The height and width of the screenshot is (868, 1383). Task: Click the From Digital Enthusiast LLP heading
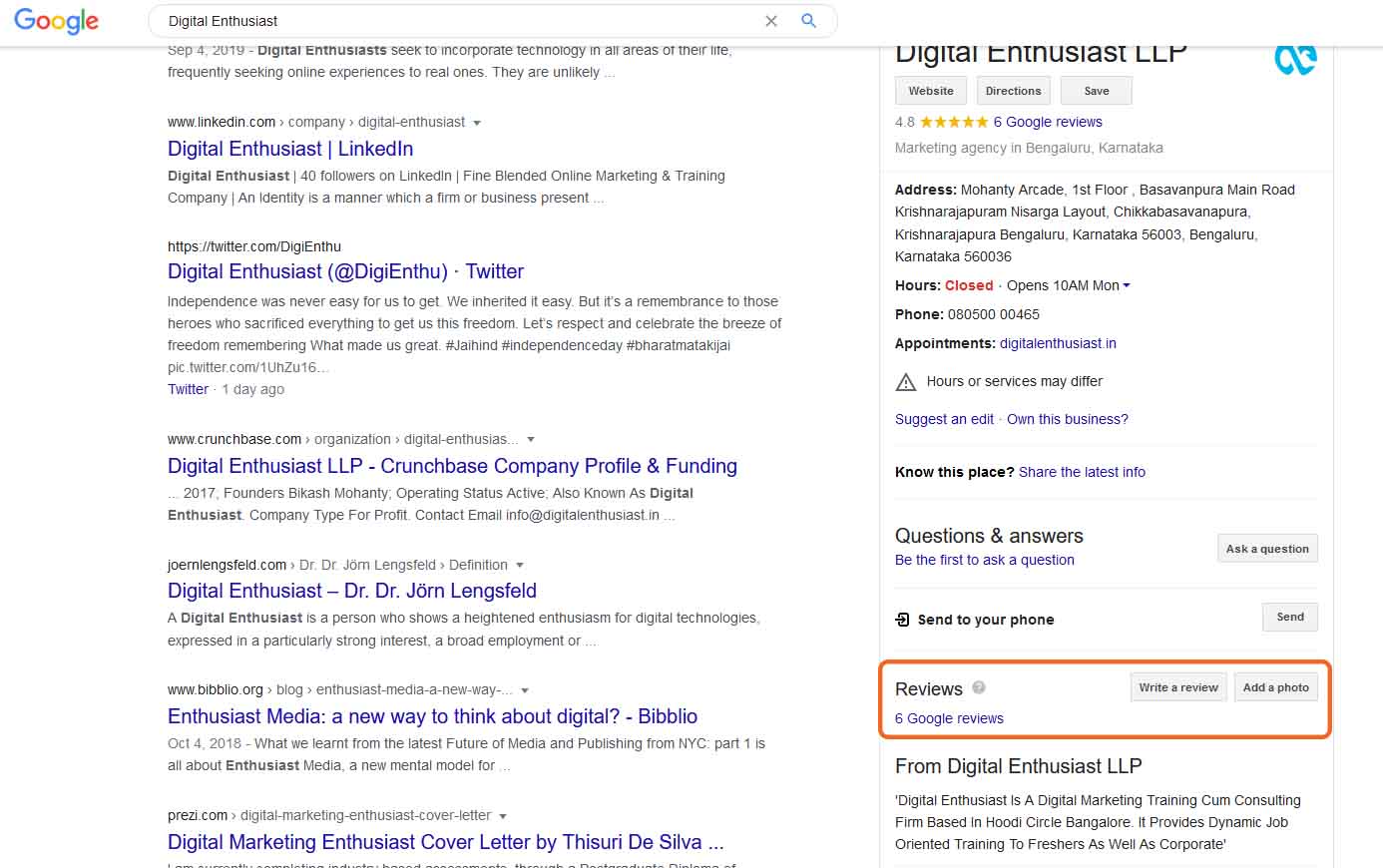[x=1018, y=766]
